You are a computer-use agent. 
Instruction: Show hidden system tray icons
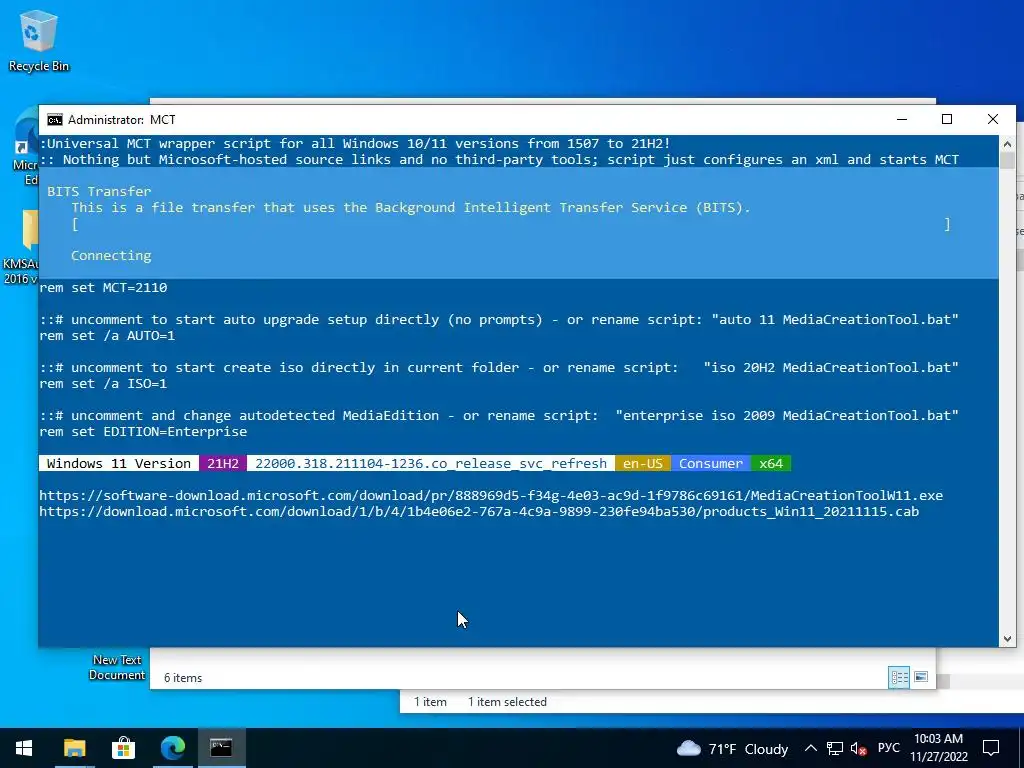coord(810,748)
